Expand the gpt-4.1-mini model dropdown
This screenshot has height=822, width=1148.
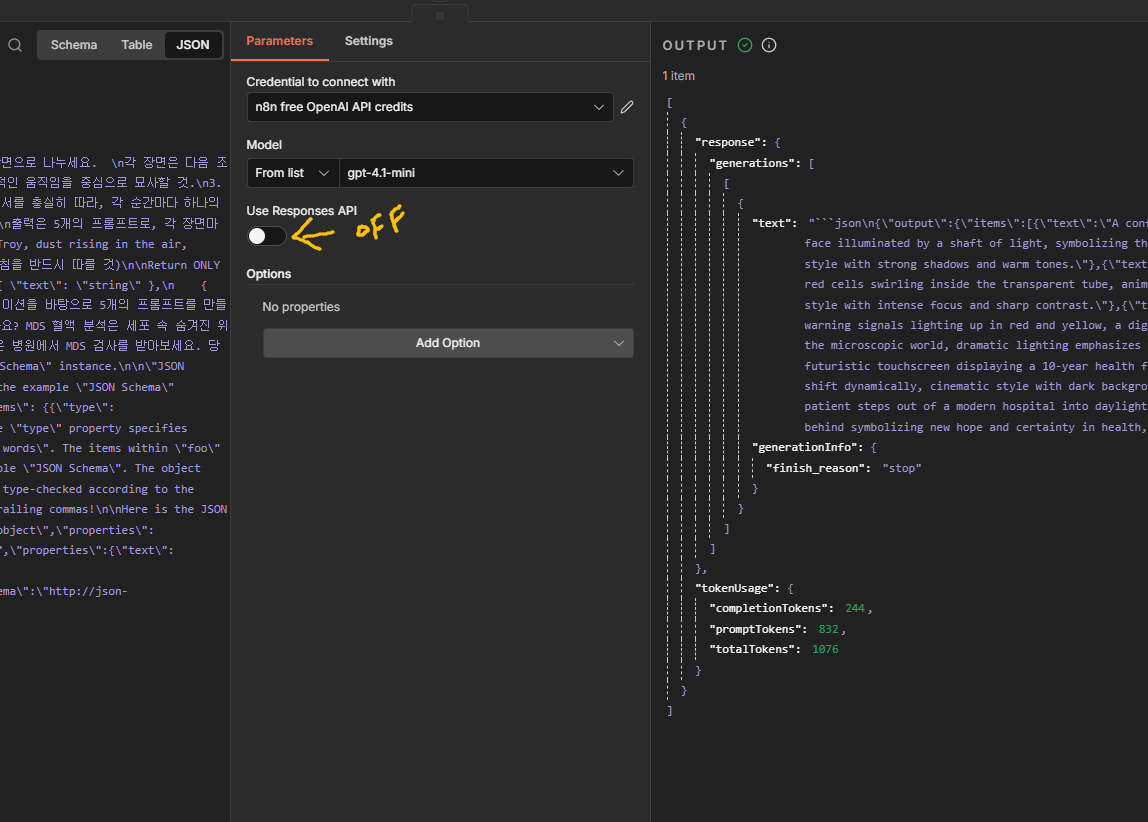pyautogui.click(x=486, y=173)
